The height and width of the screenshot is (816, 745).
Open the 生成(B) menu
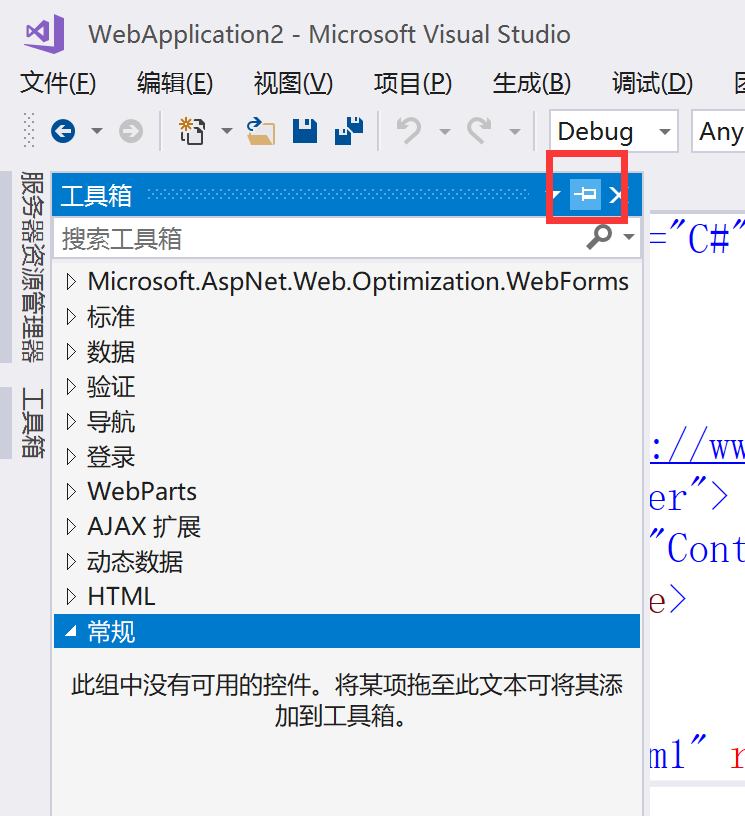point(532,83)
